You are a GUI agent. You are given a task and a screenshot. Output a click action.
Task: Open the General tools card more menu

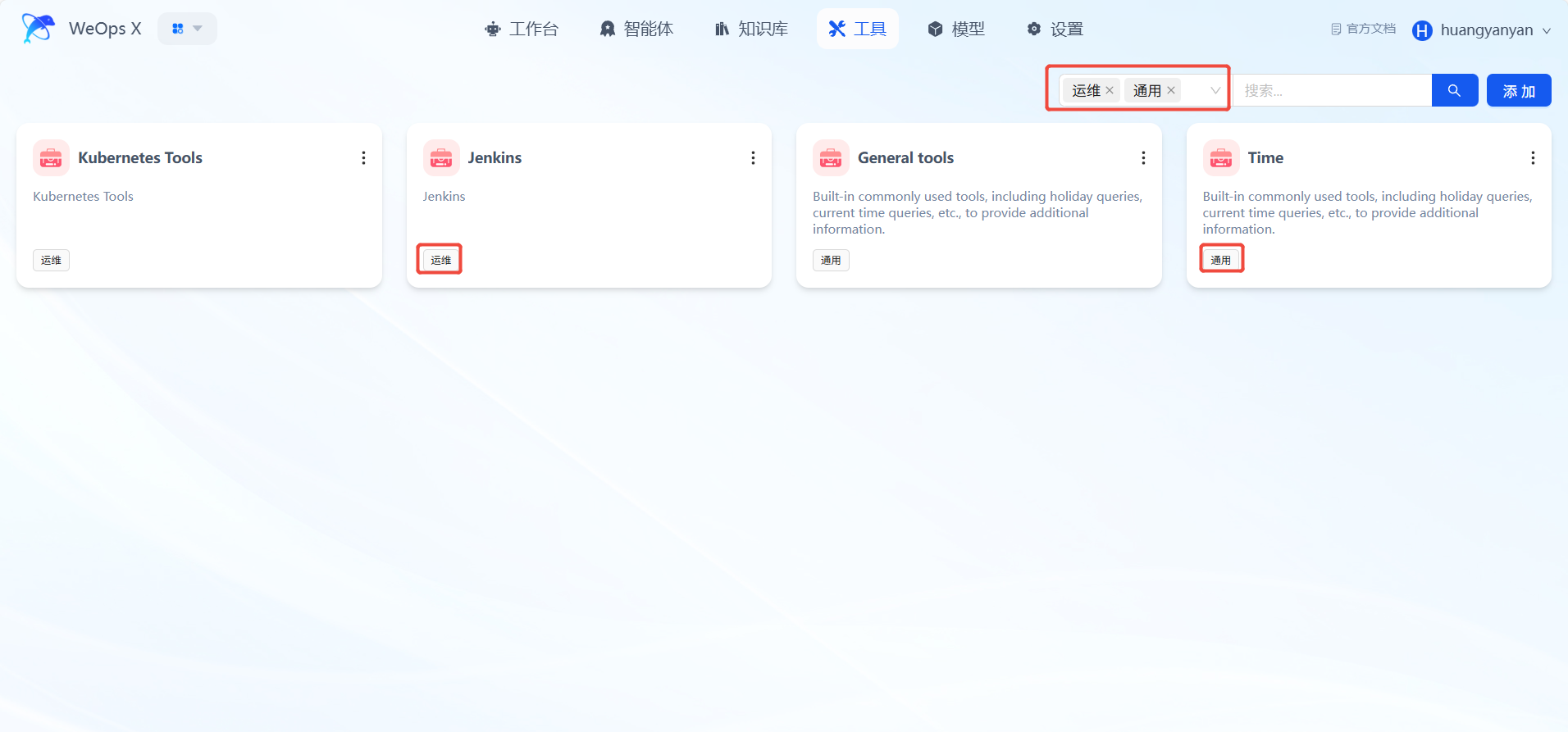click(1143, 157)
